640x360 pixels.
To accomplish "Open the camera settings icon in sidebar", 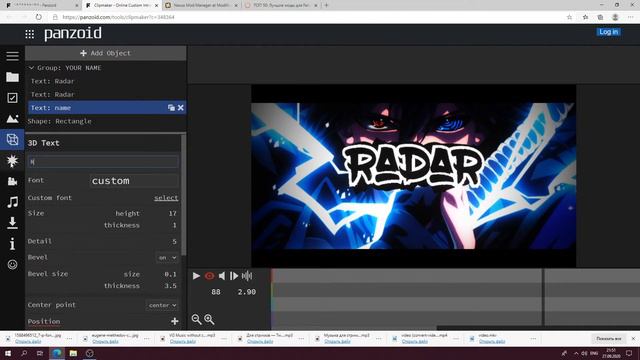I will click(x=12, y=182).
